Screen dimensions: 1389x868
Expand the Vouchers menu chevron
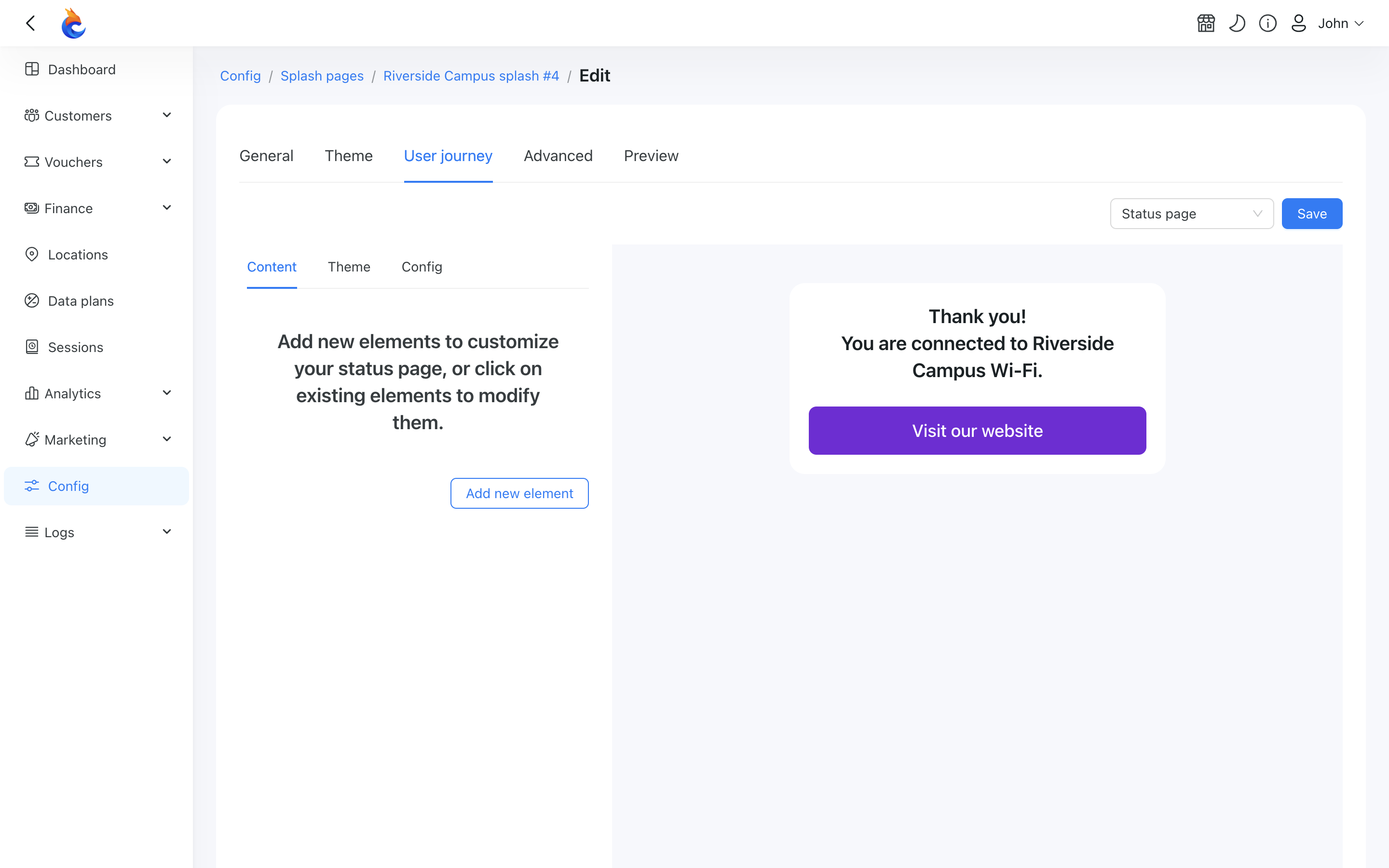click(x=167, y=162)
